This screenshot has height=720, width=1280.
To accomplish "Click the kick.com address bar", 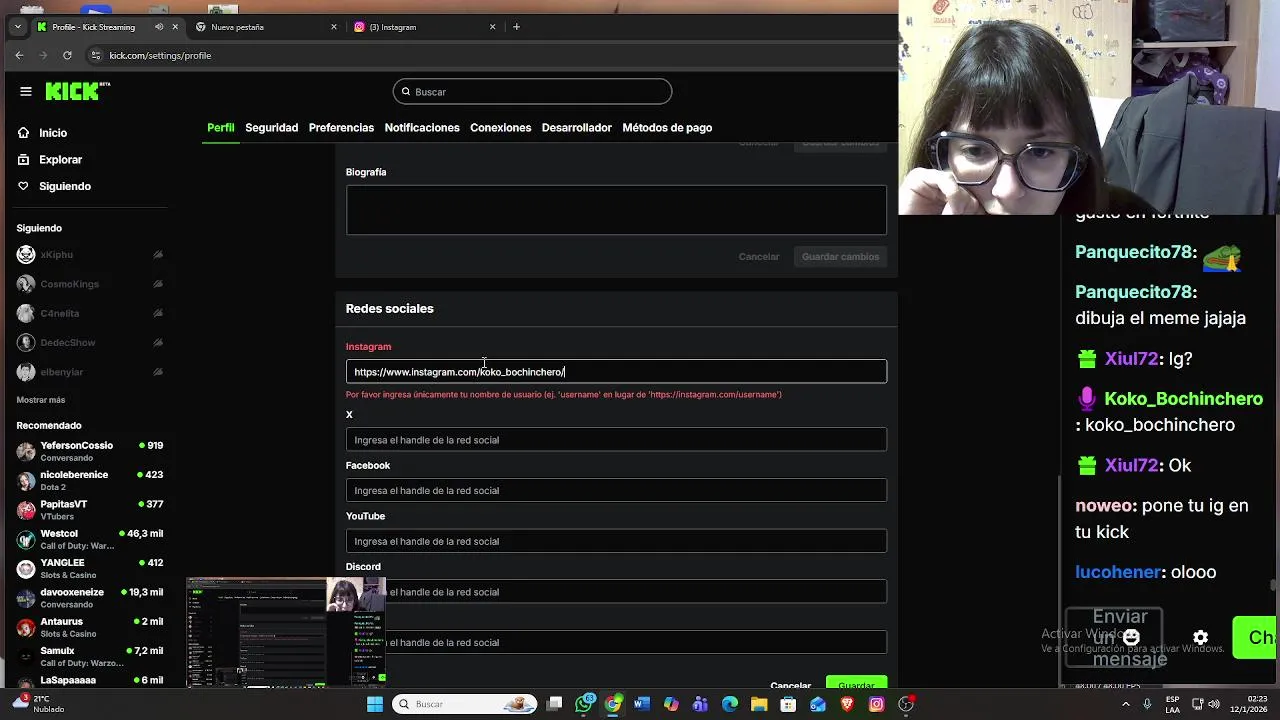I will click(x=480, y=55).
